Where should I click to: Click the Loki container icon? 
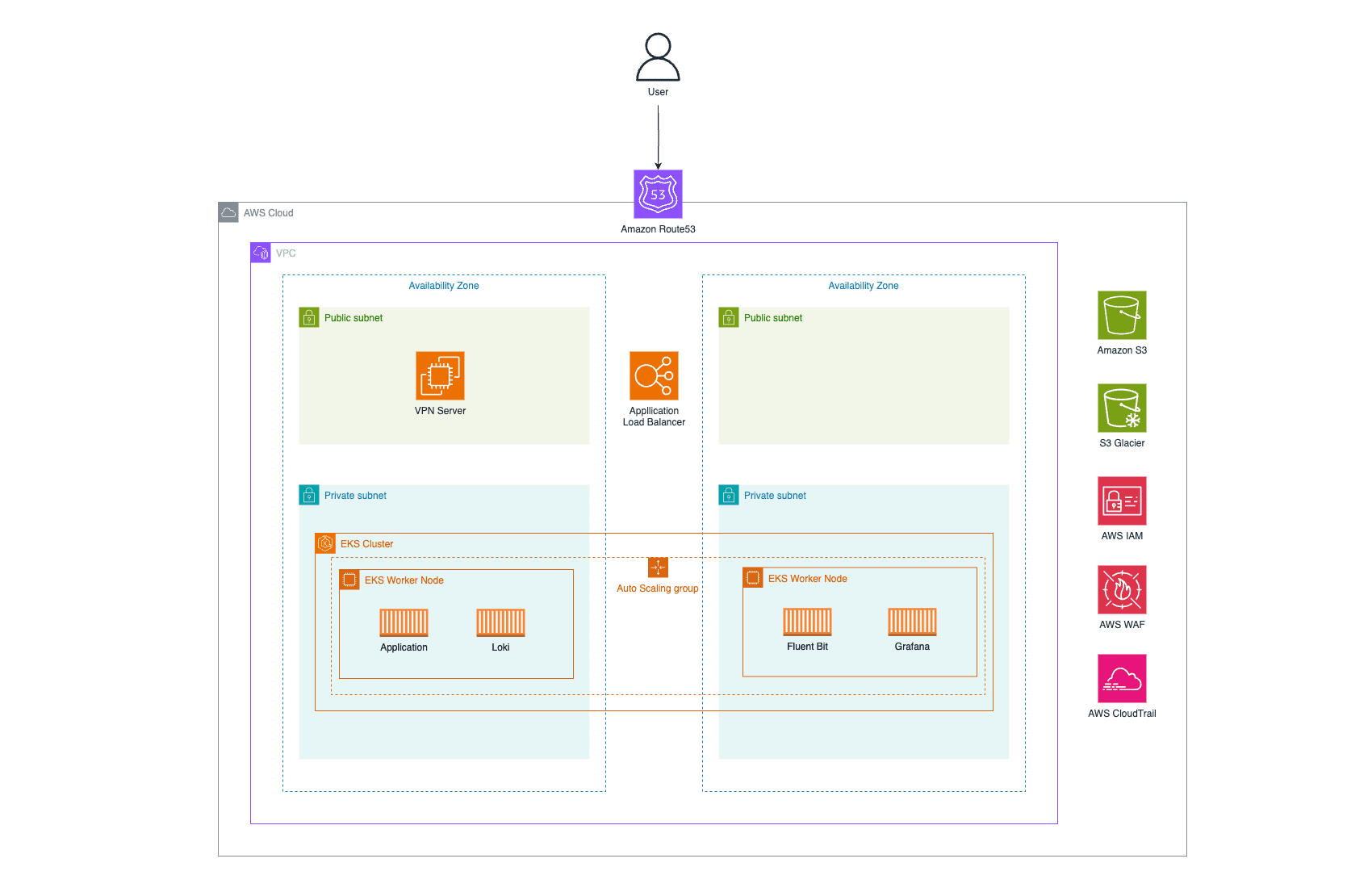point(500,622)
